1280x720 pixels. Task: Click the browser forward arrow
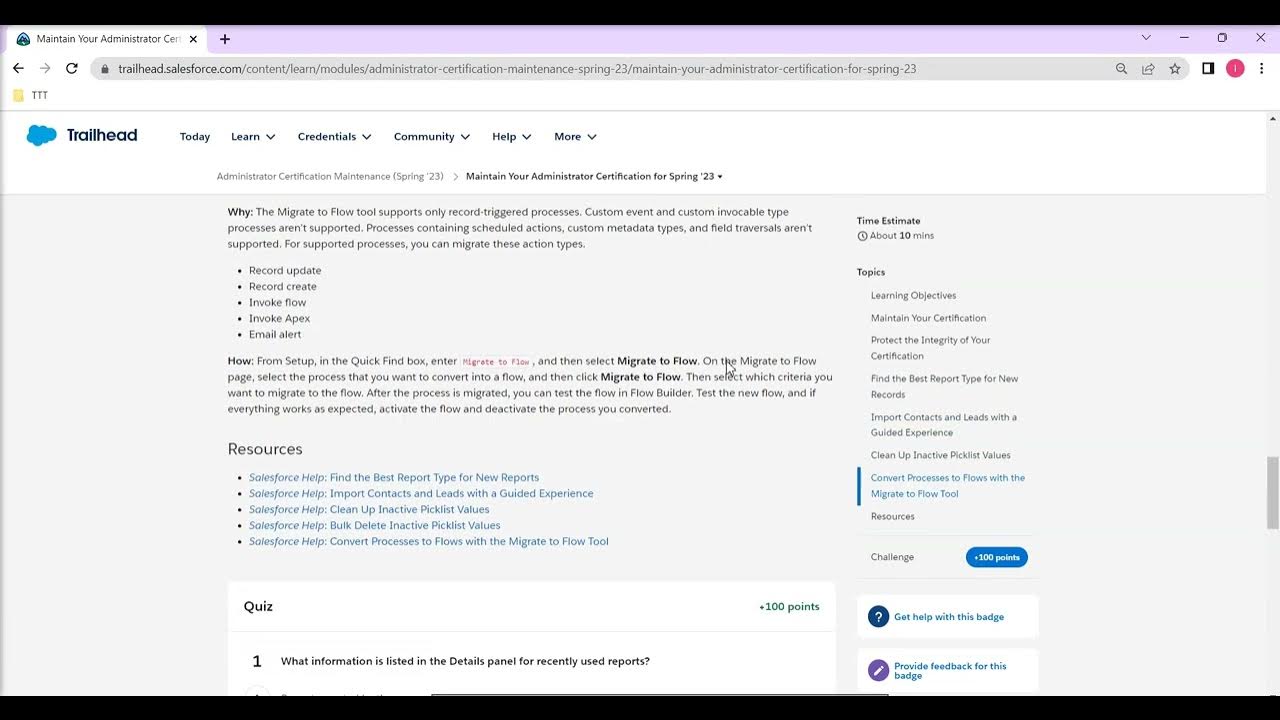45,68
